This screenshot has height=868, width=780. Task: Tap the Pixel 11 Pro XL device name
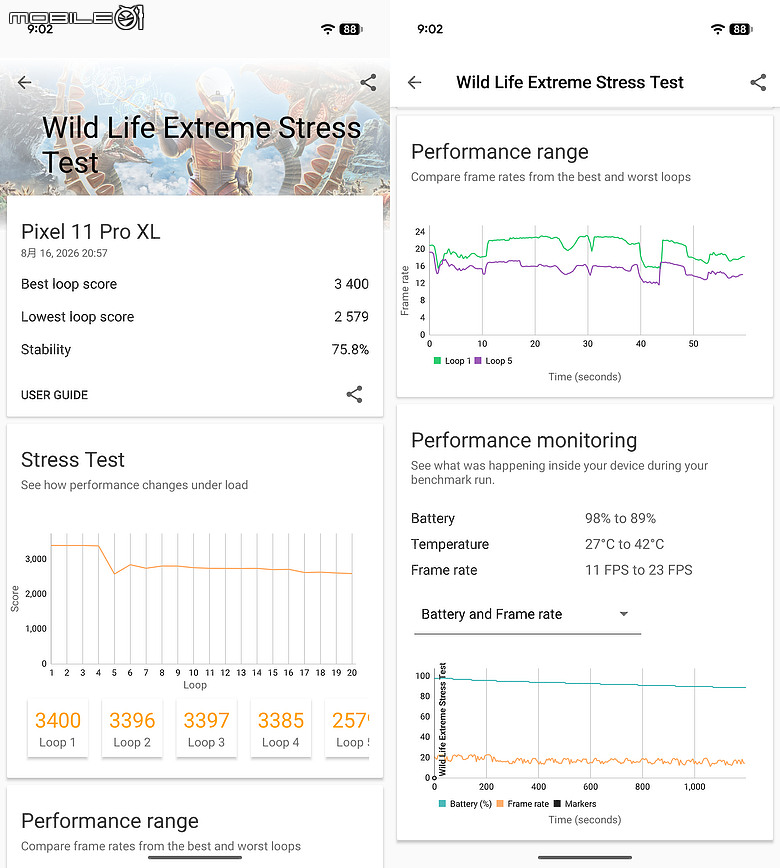(91, 231)
